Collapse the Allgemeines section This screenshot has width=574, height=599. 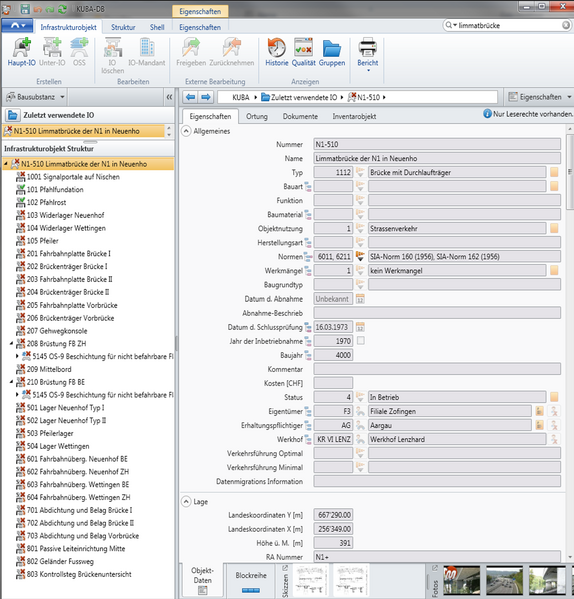tap(186, 131)
